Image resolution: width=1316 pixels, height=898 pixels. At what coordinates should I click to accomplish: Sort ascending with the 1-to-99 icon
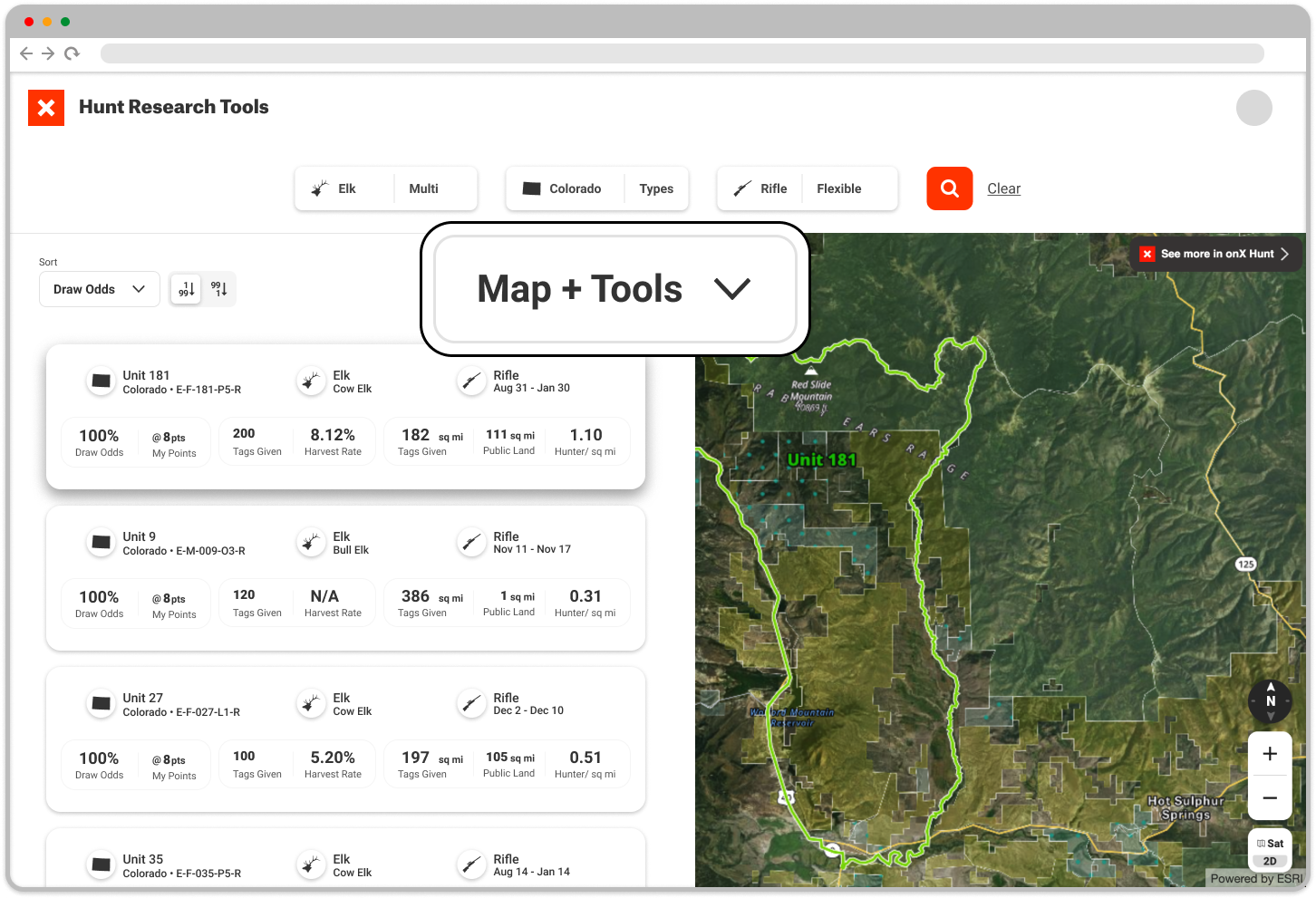click(186, 289)
